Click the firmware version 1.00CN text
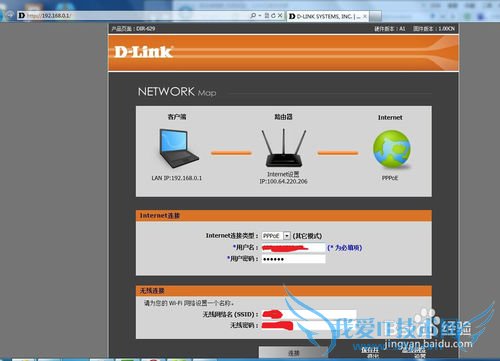Viewport: 500px width, 361px height. 434,29
